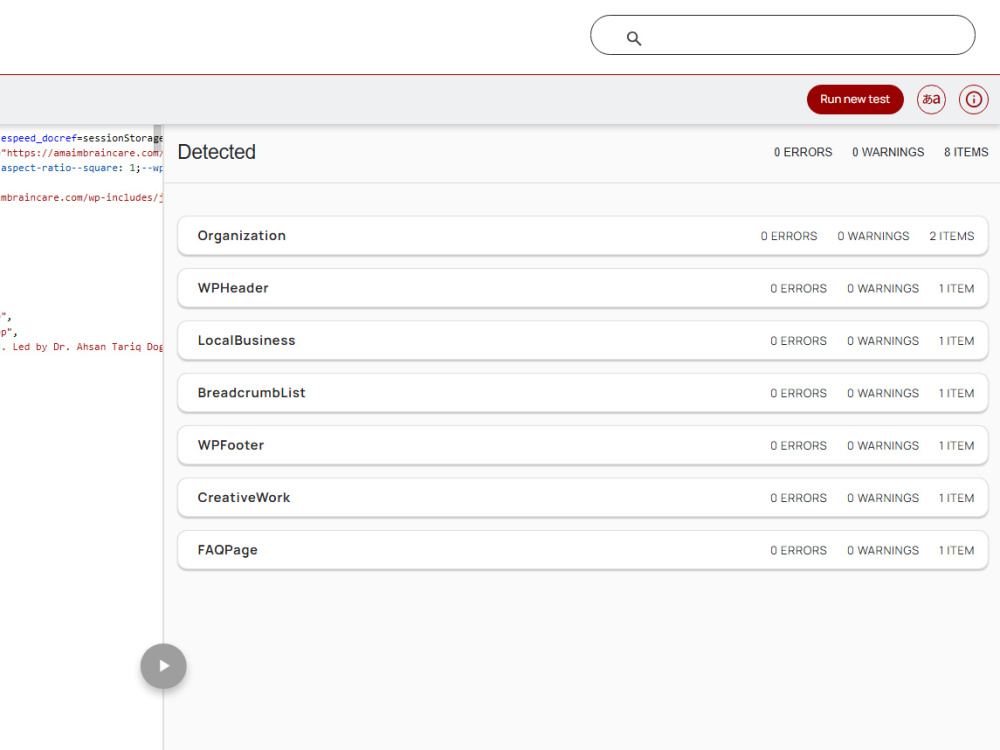Expand the BreadcrumbList result row

tap(582, 393)
